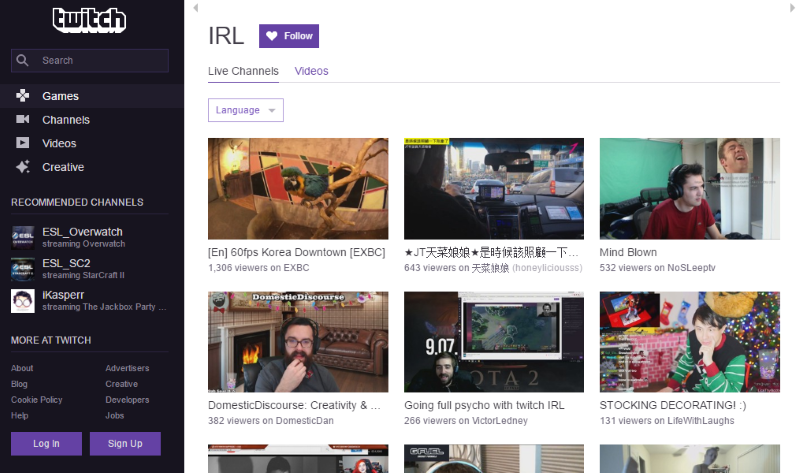Click title 'Going full psycho with twitch IRL'
This screenshot has height=473, width=800.
(484, 405)
